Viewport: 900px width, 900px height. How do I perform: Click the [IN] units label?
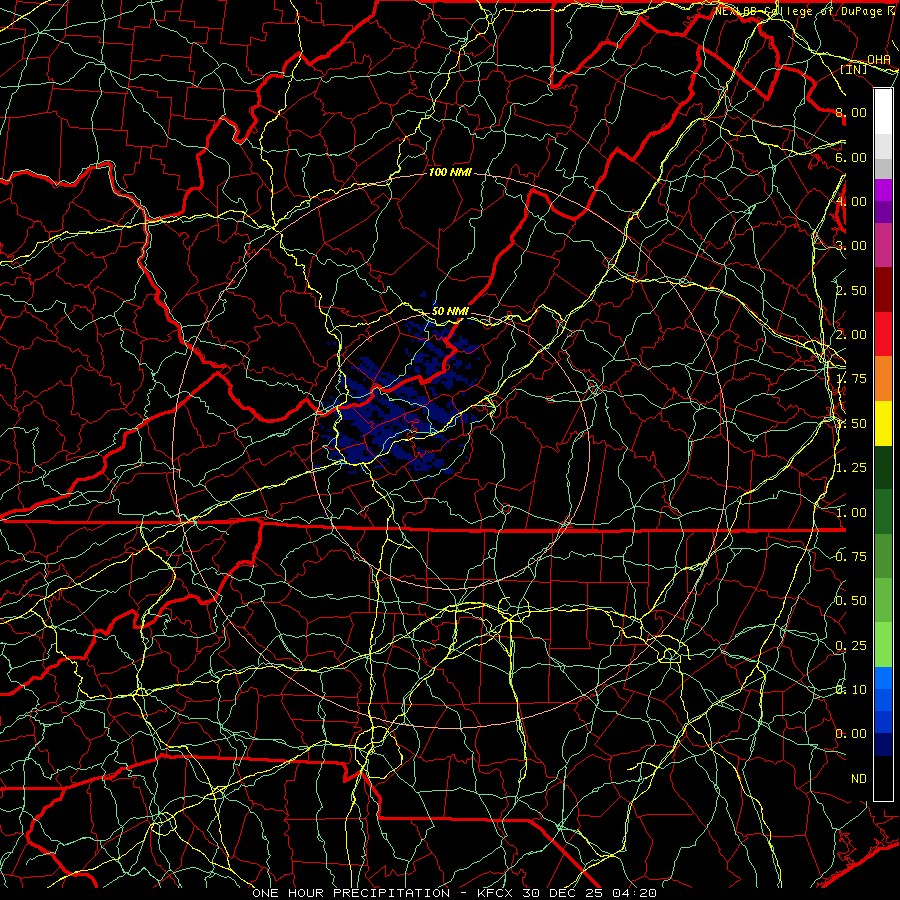coord(854,69)
